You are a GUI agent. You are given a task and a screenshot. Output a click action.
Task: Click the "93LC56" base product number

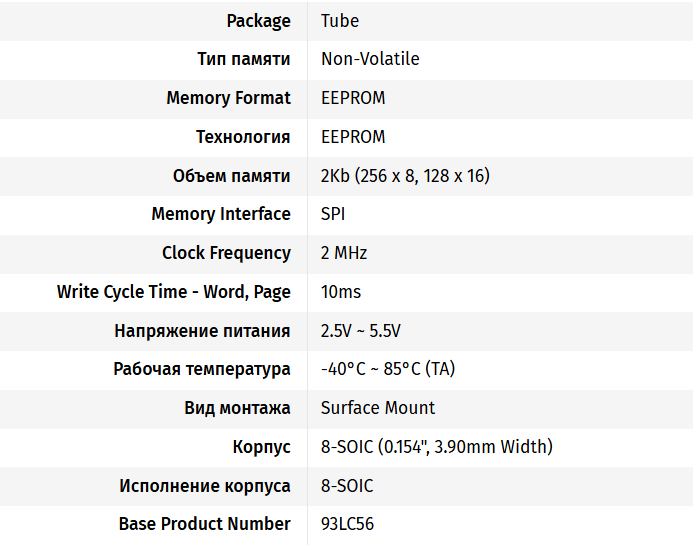pyautogui.click(x=347, y=524)
